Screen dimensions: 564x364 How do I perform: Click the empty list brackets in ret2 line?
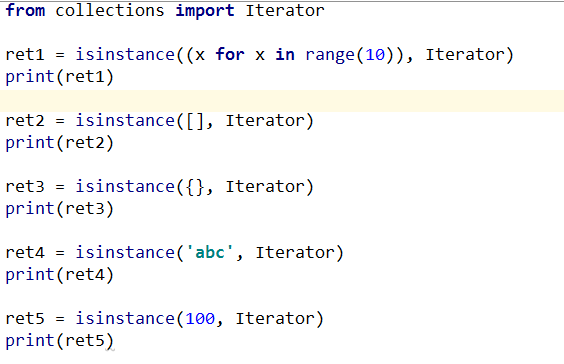(x=195, y=121)
